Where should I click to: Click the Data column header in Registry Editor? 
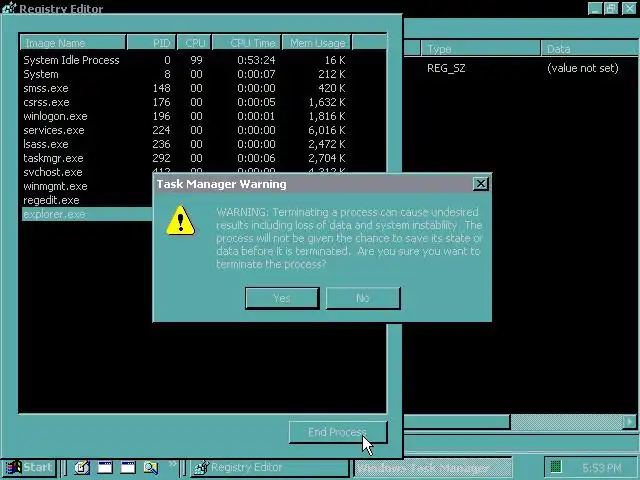590,49
